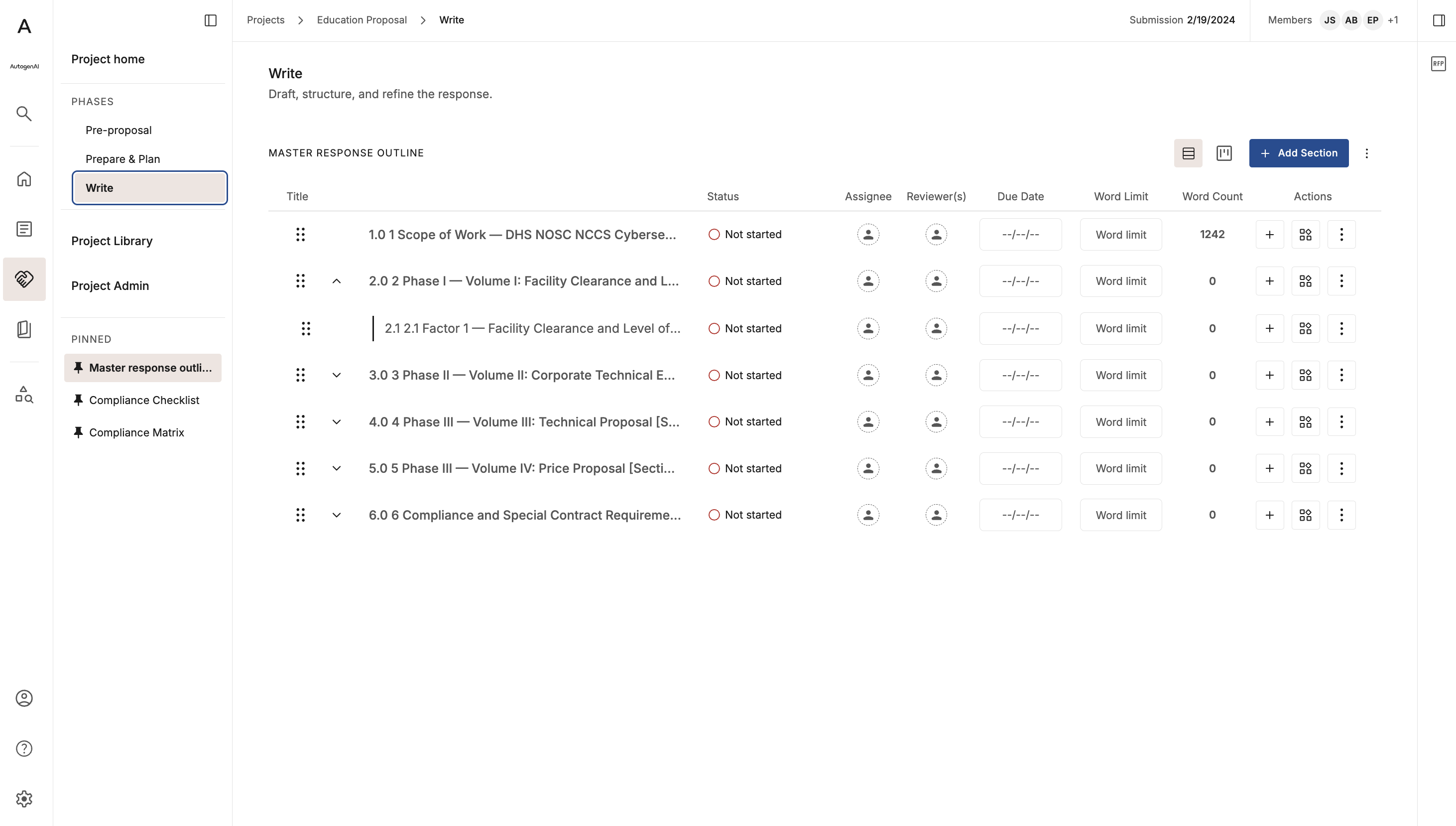The width and height of the screenshot is (1456, 826).
Task: Open pinned Master response outline
Action: (143, 368)
